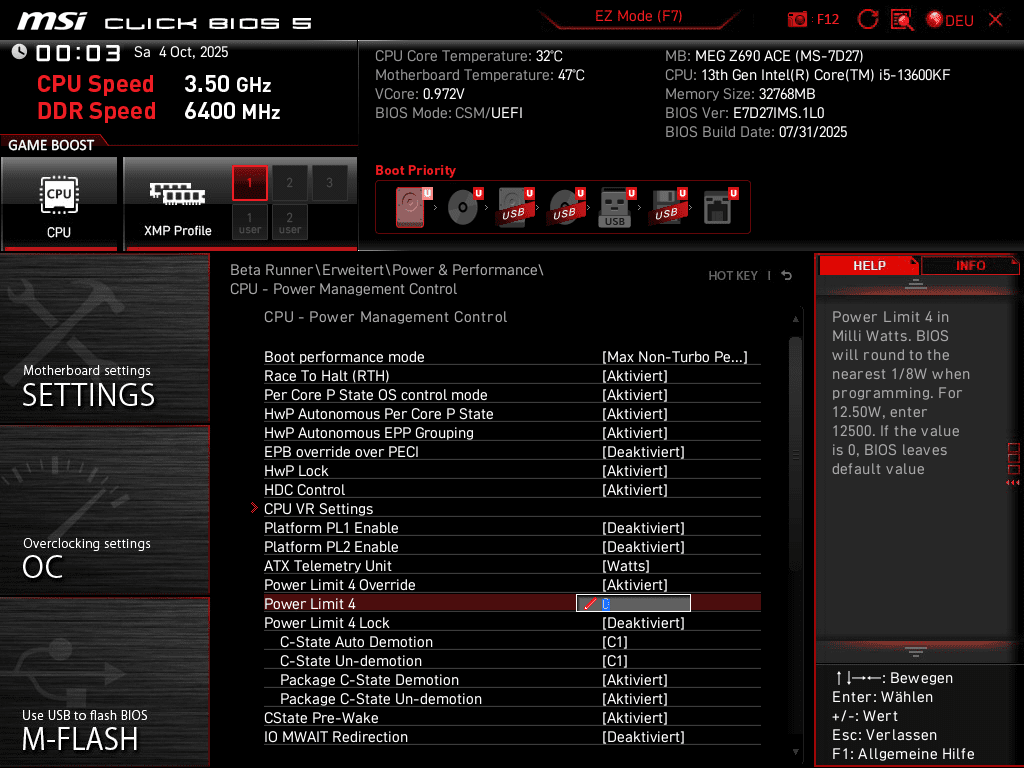This screenshot has height=768, width=1024.
Task: Enable XMP profile 3
Action: tap(329, 183)
